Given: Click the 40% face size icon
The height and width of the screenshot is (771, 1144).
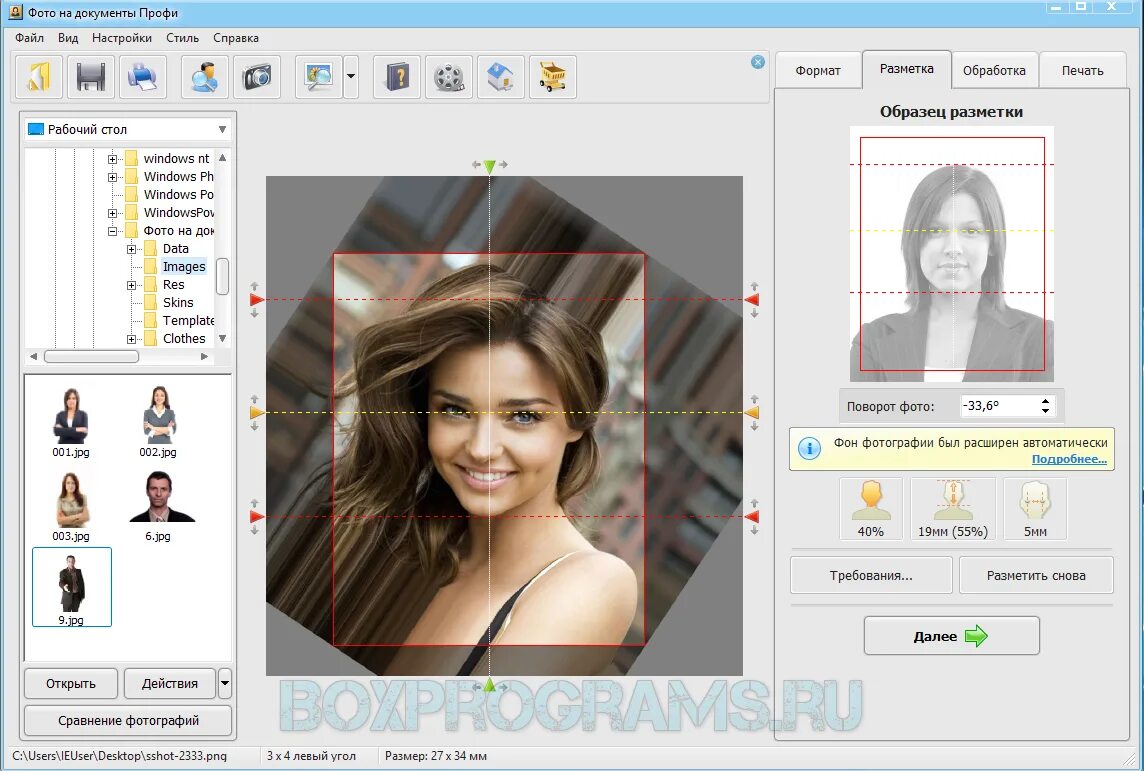Looking at the screenshot, I should pyautogui.click(x=871, y=509).
